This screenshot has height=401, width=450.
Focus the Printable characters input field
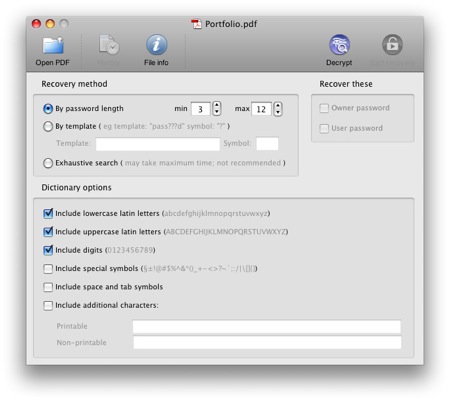[267, 327]
